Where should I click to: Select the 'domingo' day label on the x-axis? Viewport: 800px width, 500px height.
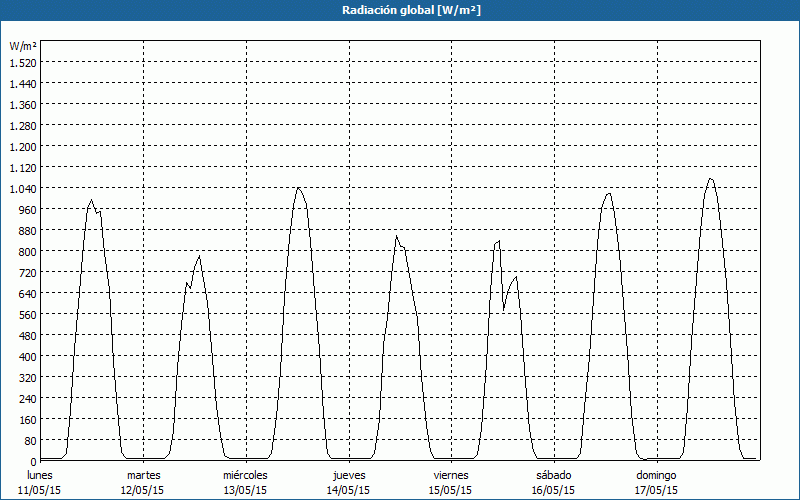click(x=656, y=475)
